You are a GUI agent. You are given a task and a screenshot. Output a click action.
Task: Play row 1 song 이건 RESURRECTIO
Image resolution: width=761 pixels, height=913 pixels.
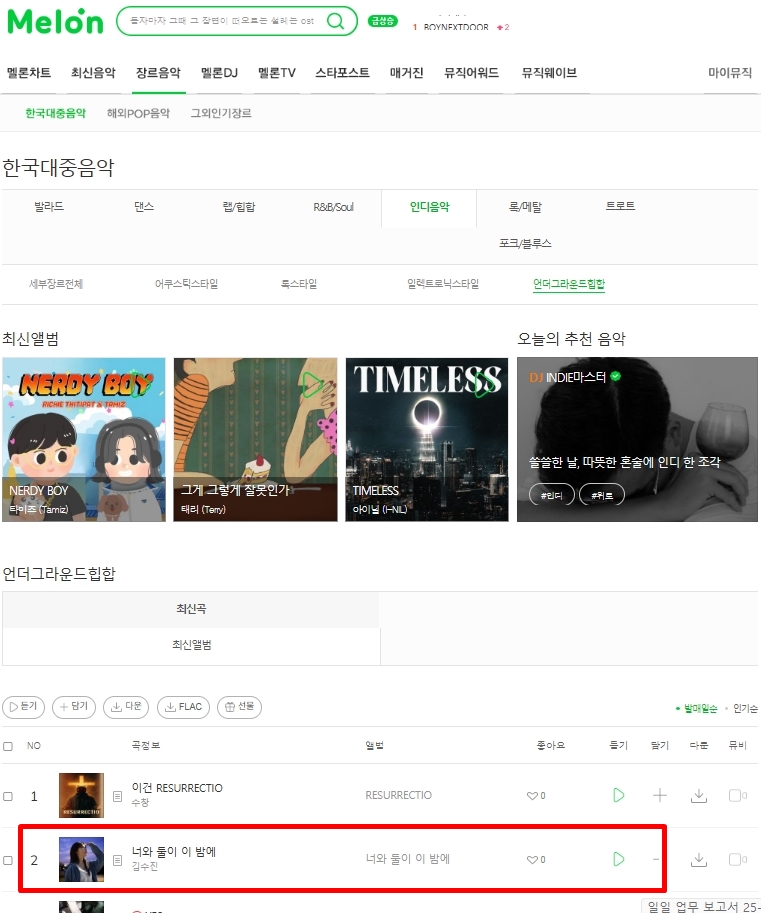[618, 795]
